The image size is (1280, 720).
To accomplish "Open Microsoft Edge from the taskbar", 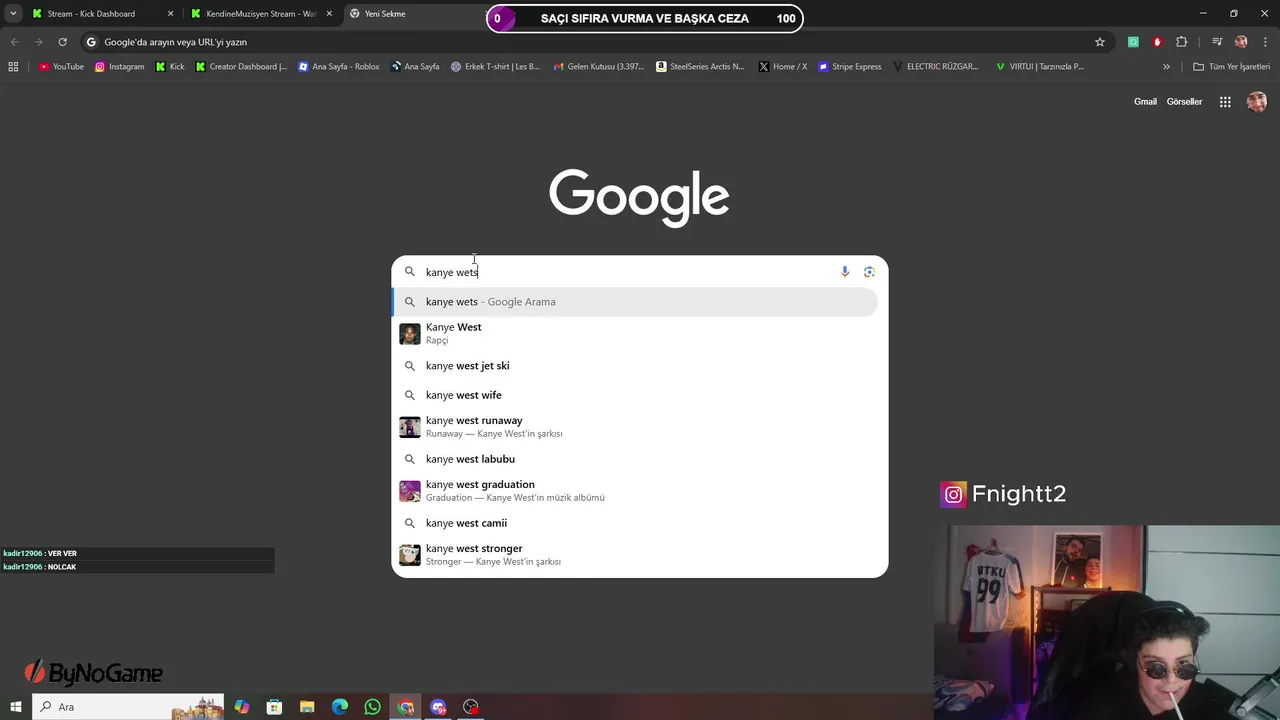I will tap(340, 707).
